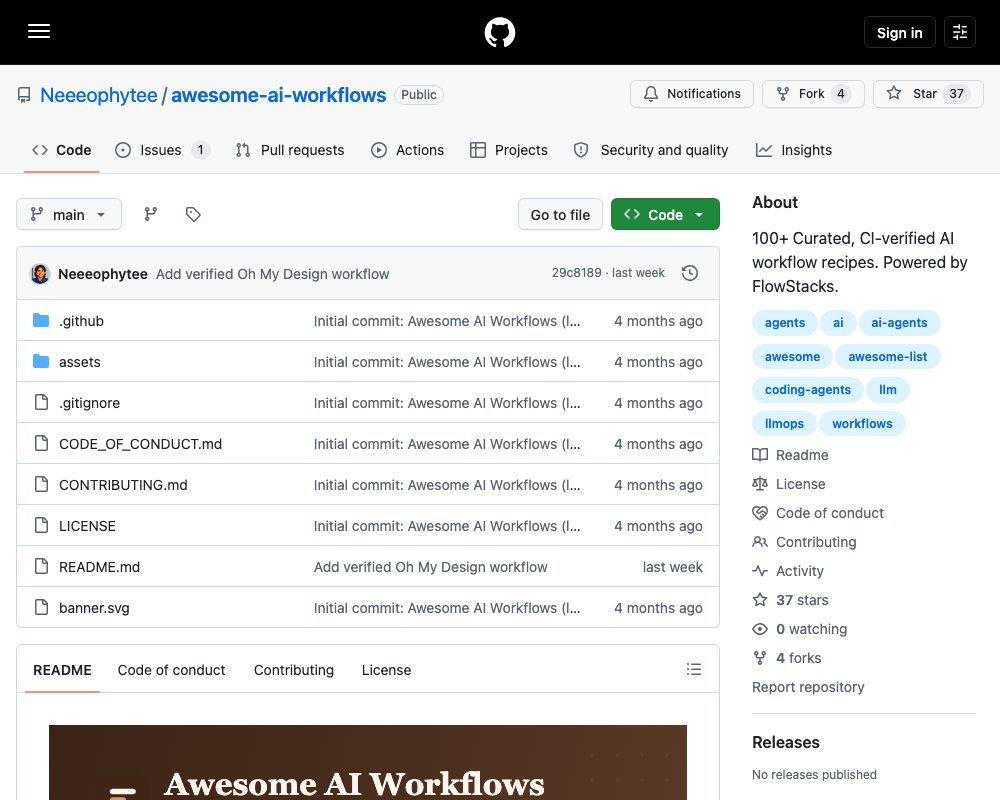Star this repository

(928, 94)
